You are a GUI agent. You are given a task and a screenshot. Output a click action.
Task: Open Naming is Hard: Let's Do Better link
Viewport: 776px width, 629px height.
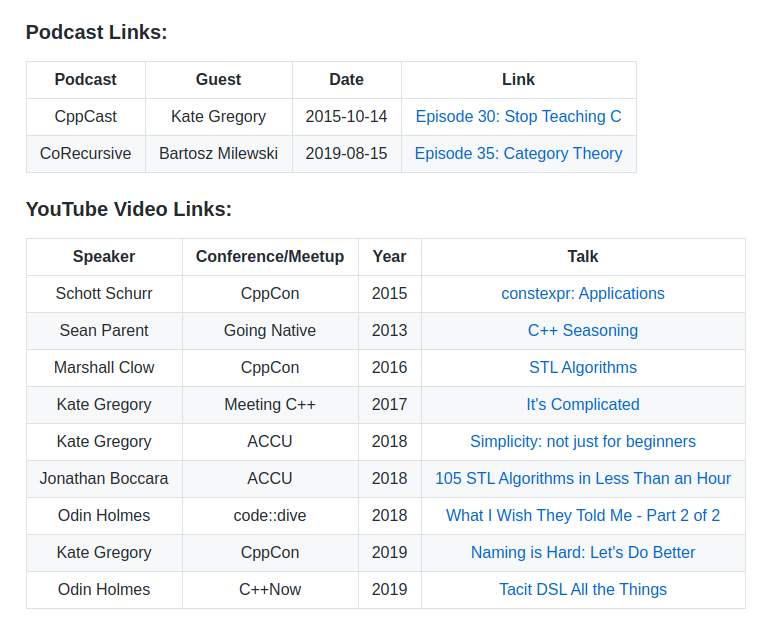(582, 553)
